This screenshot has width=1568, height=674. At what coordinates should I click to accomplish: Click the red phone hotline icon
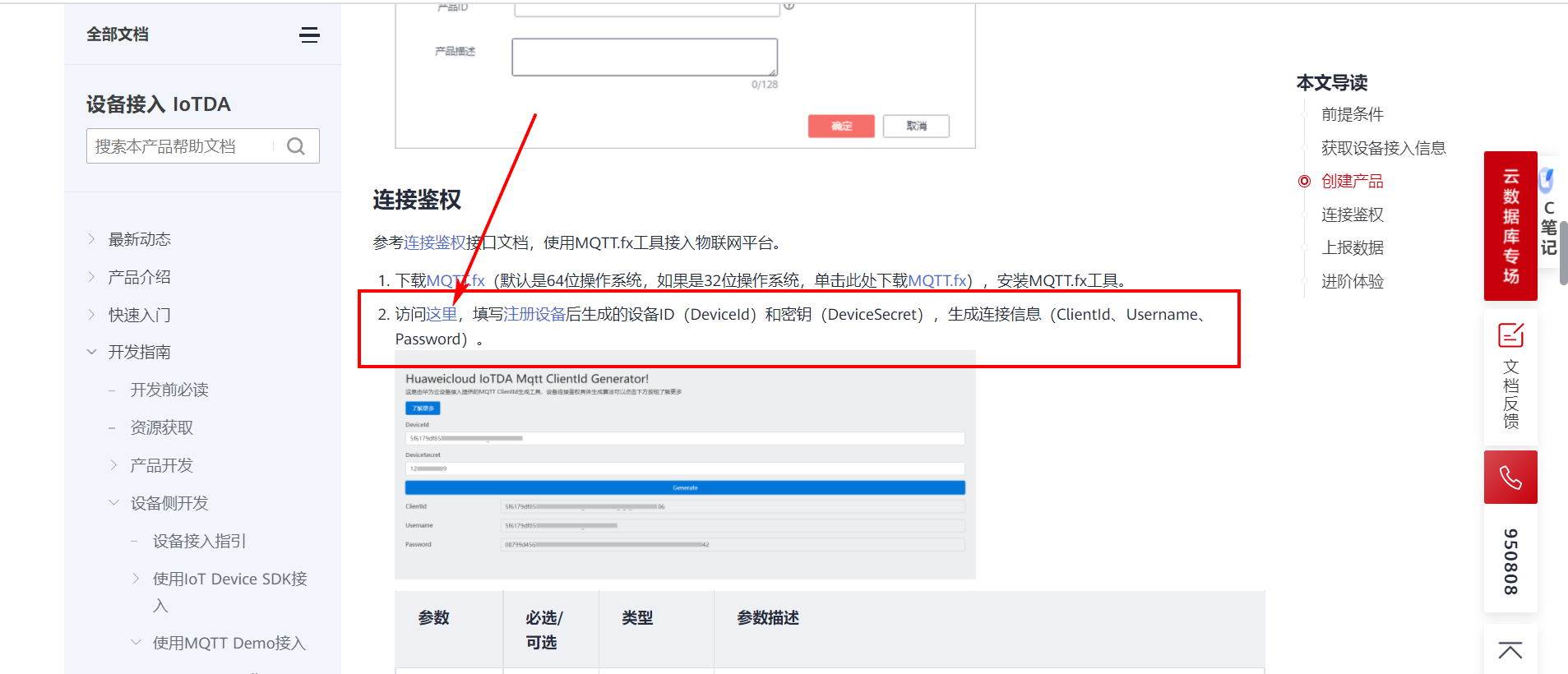tap(1510, 477)
